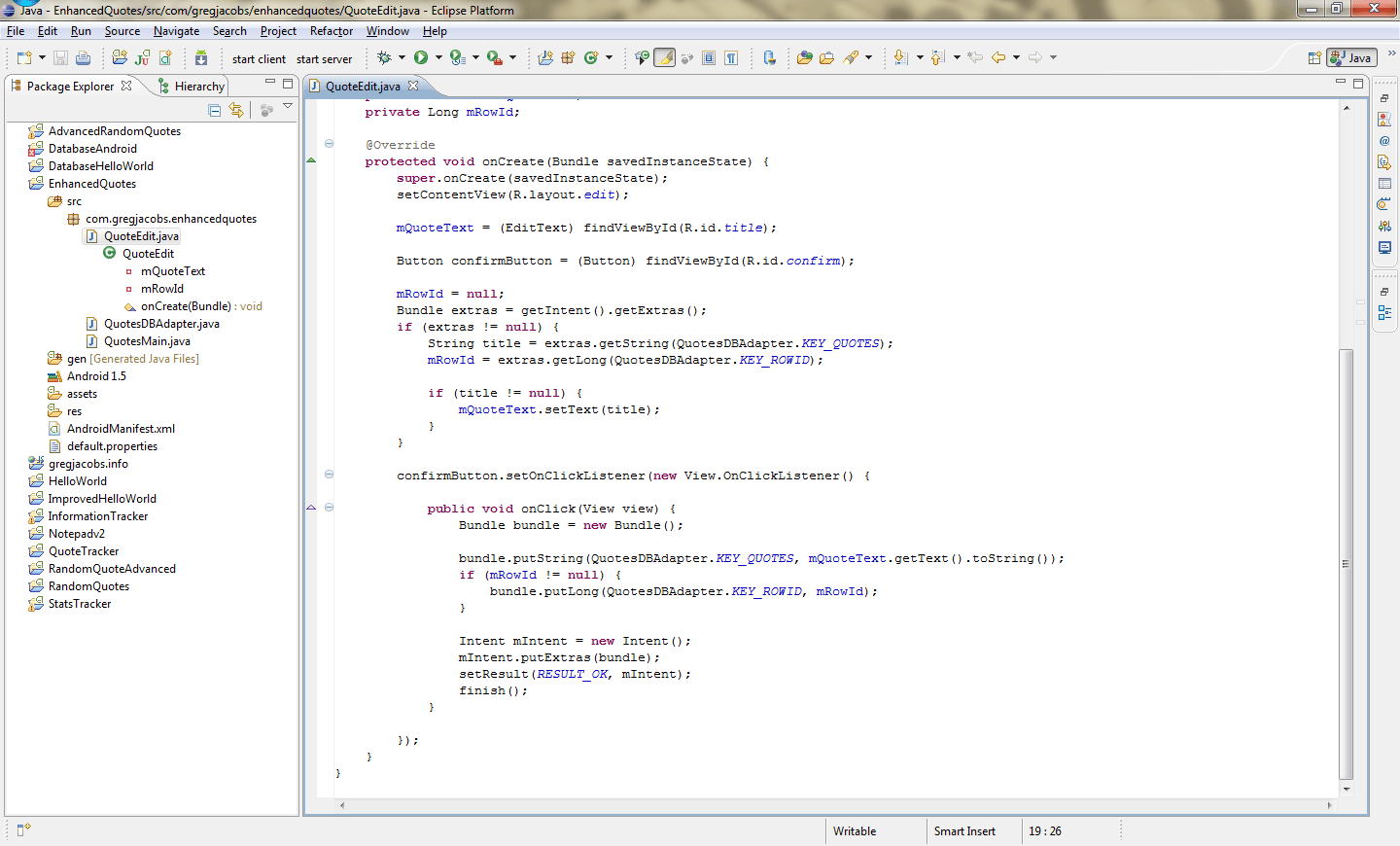Viewport: 1400px width, 846px height.
Task: Collapse the onCreate method fold marker
Action: 329,144
